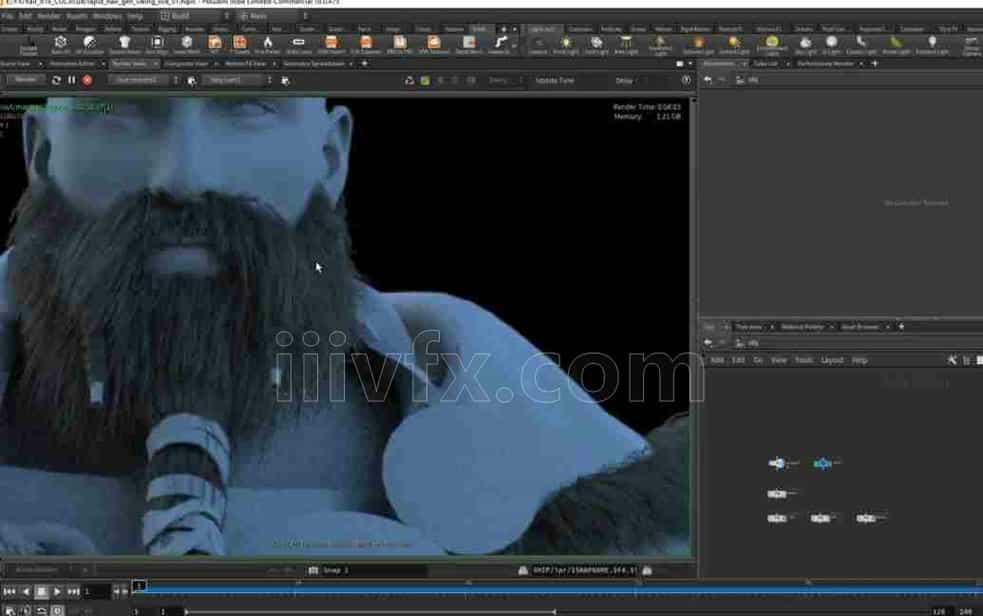Viewport: 983px width, 616px height.
Task: Click the Camera tool in the lights shelf
Action: click(x=538, y=44)
